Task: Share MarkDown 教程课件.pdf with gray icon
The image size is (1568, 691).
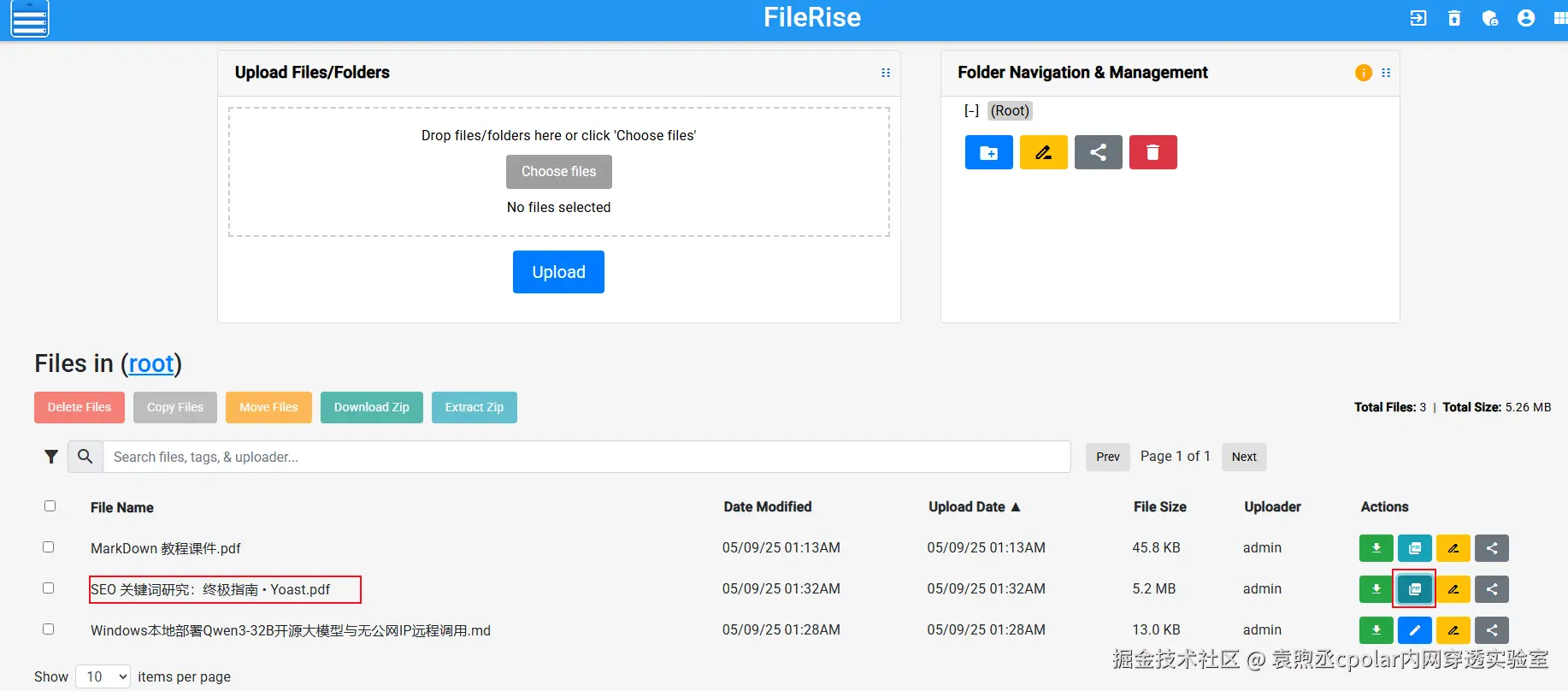Action: pyautogui.click(x=1492, y=548)
